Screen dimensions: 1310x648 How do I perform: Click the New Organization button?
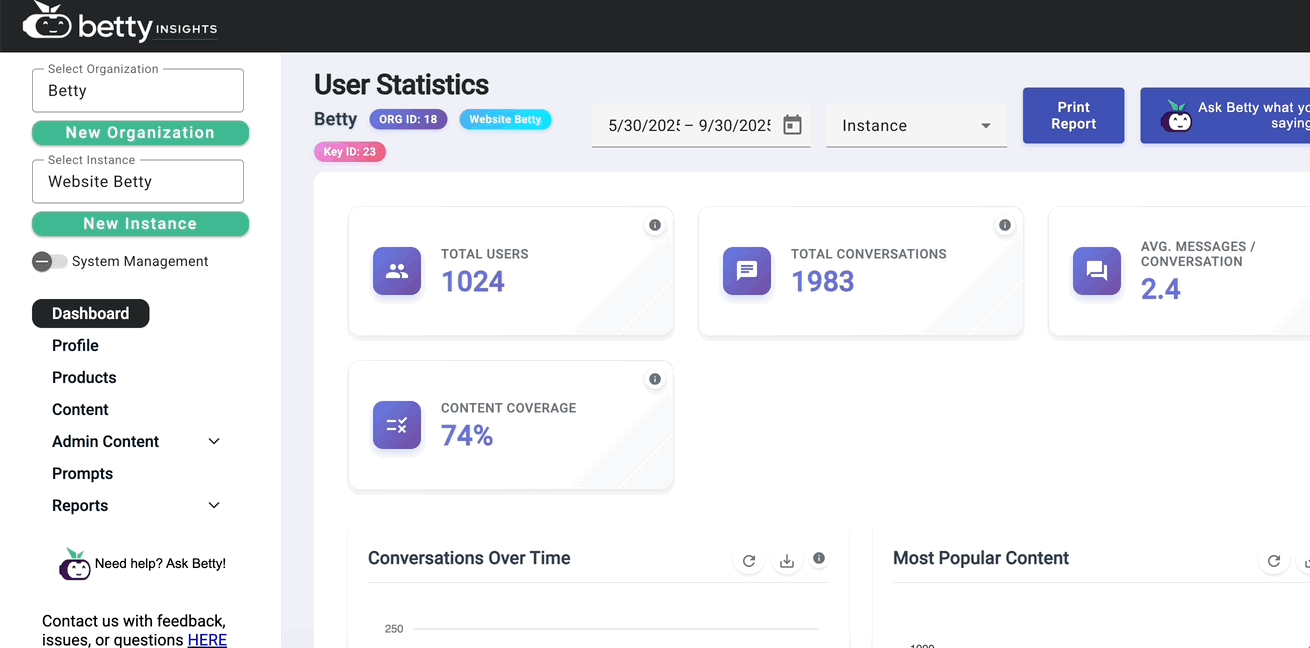(140, 133)
